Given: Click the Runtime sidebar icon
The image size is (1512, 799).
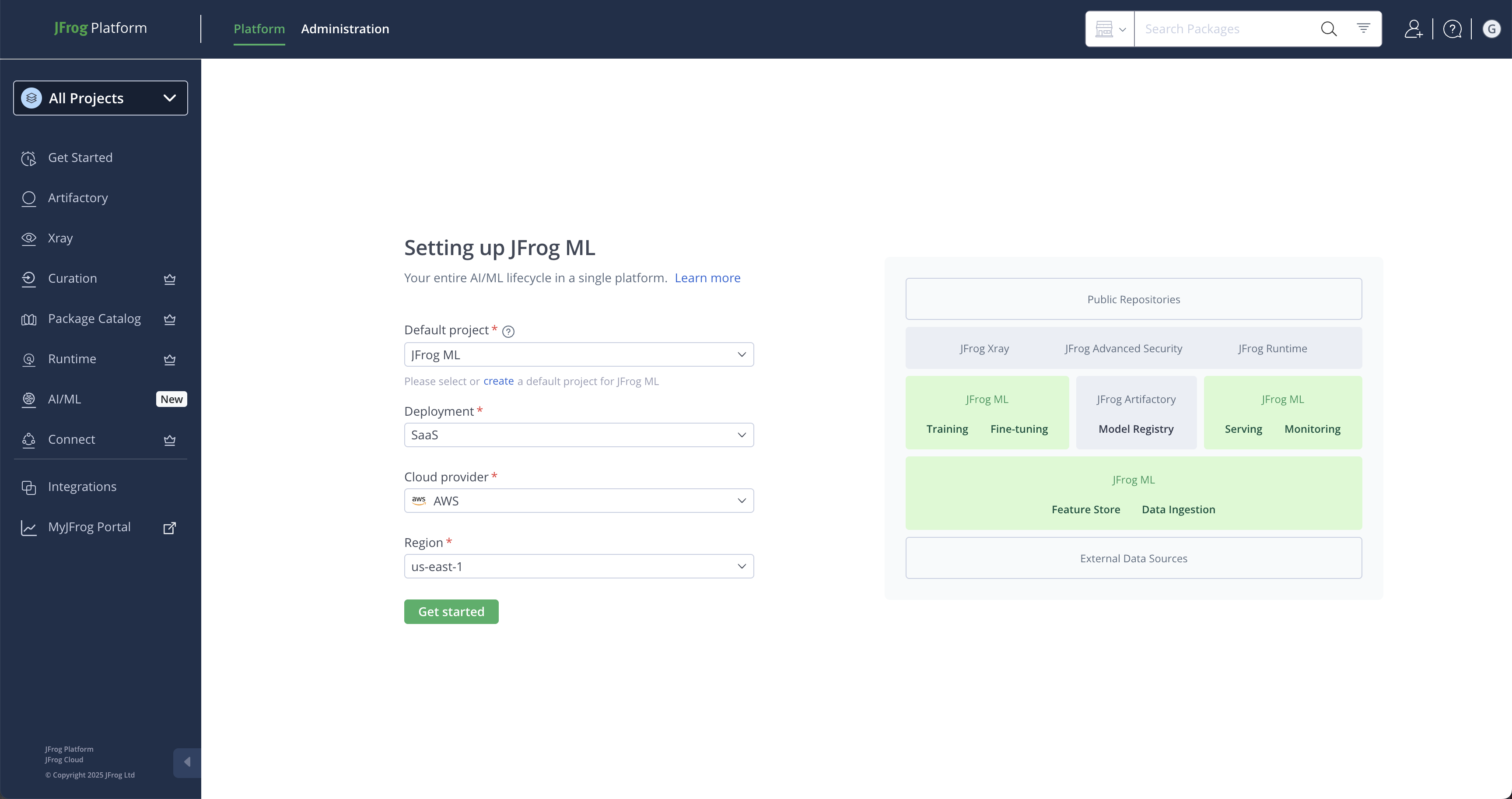Looking at the screenshot, I should (x=29, y=359).
